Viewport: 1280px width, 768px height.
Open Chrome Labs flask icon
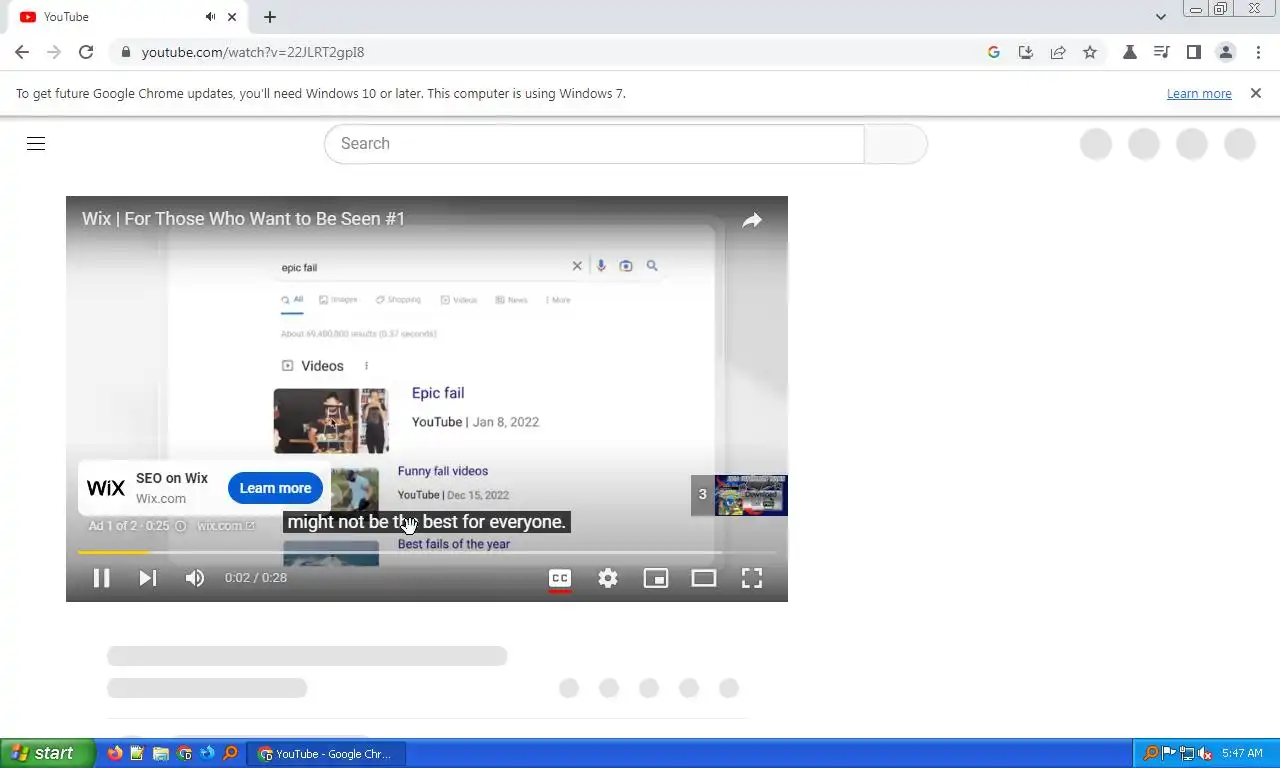(1130, 52)
